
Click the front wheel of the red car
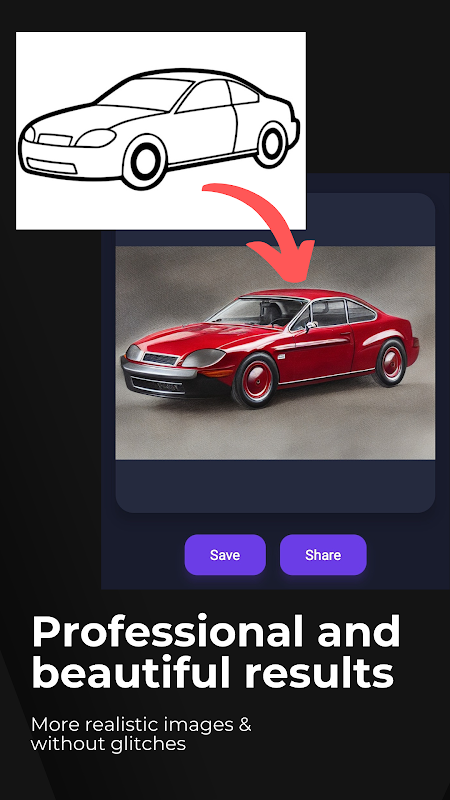[x=255, y=381]
